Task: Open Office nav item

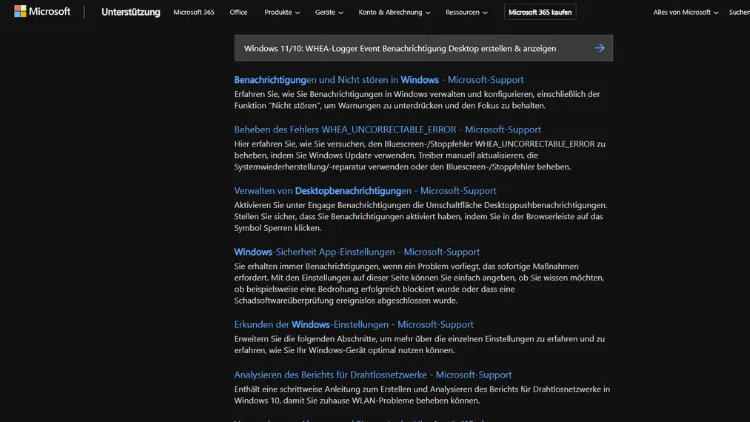Action: coord(238,12)
